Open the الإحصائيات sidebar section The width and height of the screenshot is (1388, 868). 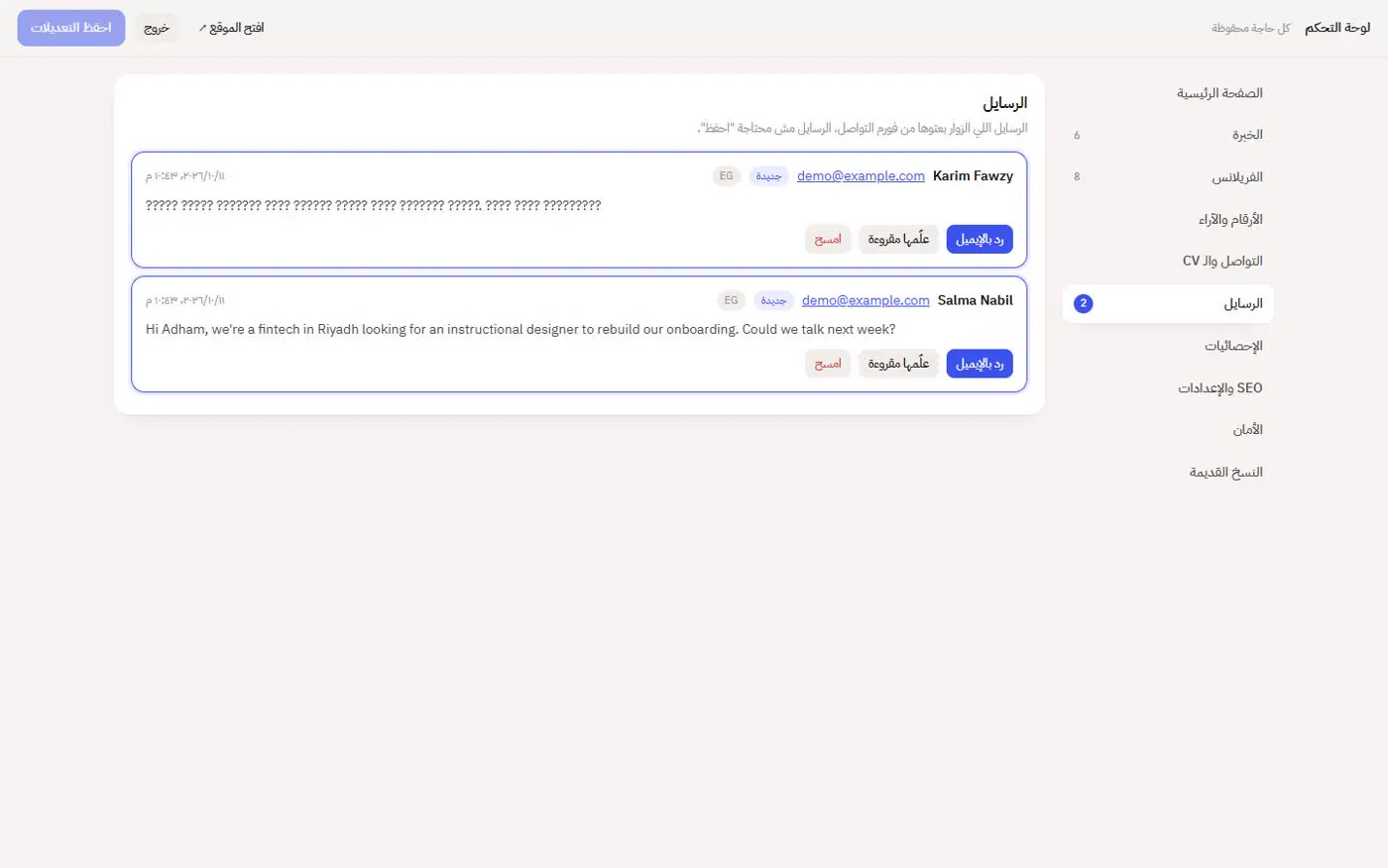[x=1168, y=346]
